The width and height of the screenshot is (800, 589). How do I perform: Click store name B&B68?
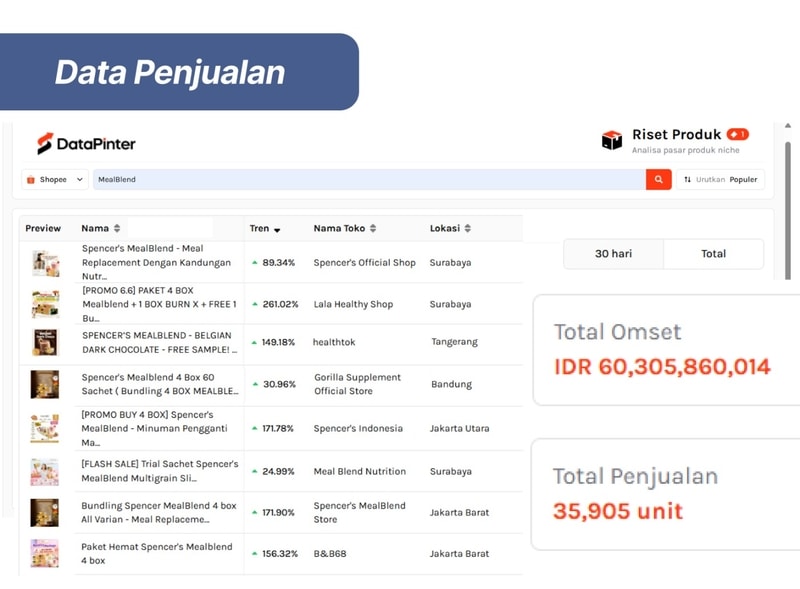330,553
